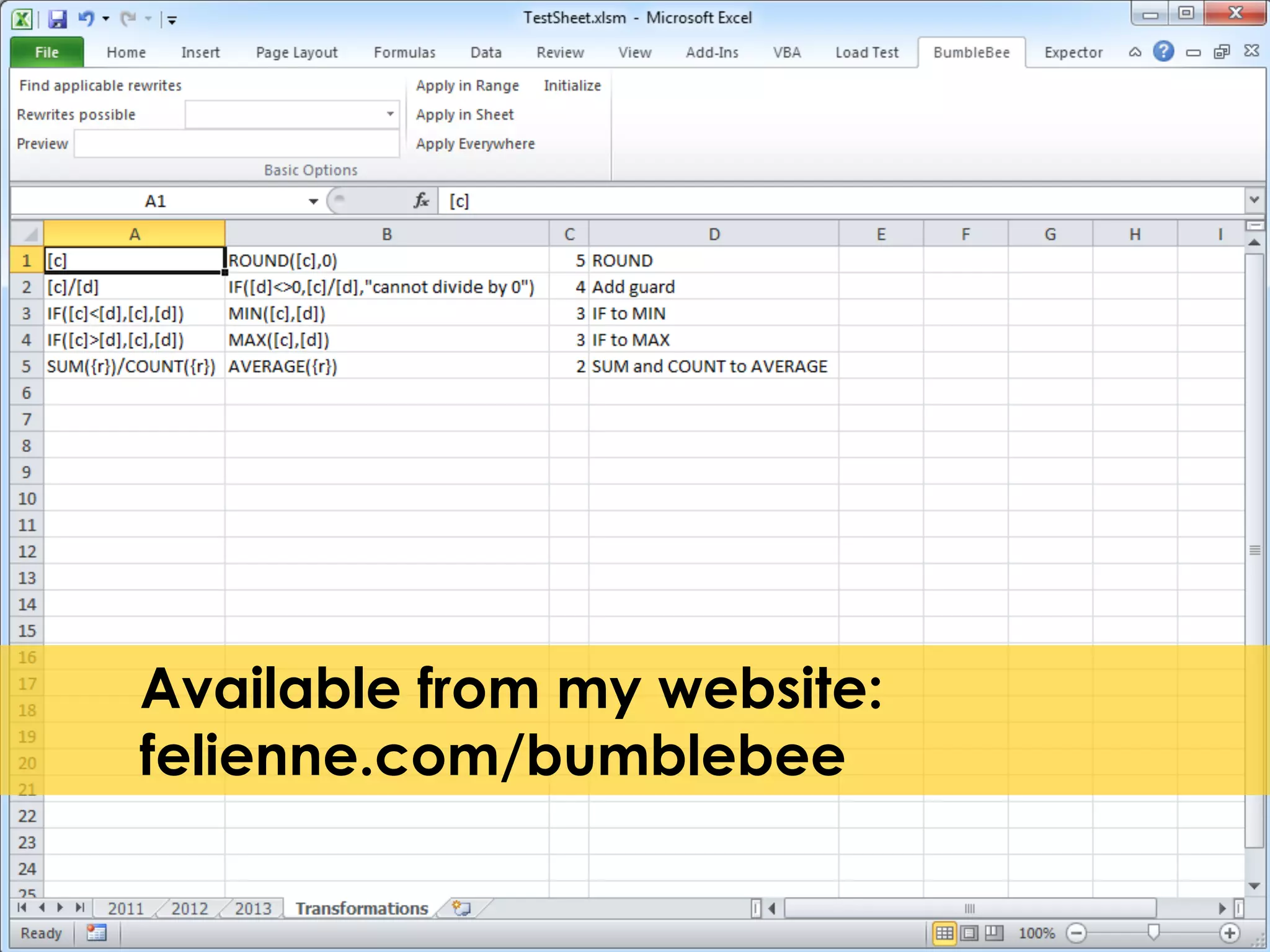The width and height of the screenshot is (1270, 952).
Task: Click Find applicable rewrites
Action: pos(100,86)
